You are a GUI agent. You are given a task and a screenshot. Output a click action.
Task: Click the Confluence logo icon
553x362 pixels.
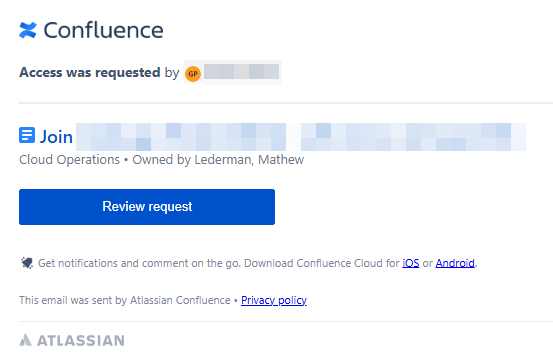coord(28,30)
